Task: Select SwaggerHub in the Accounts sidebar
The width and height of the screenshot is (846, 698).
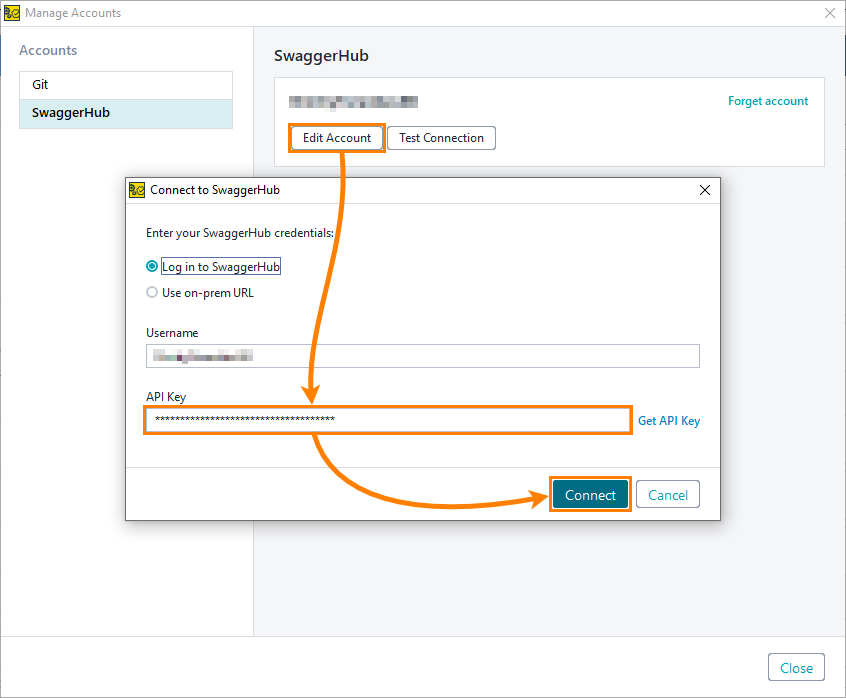Action: coord(125,112)
